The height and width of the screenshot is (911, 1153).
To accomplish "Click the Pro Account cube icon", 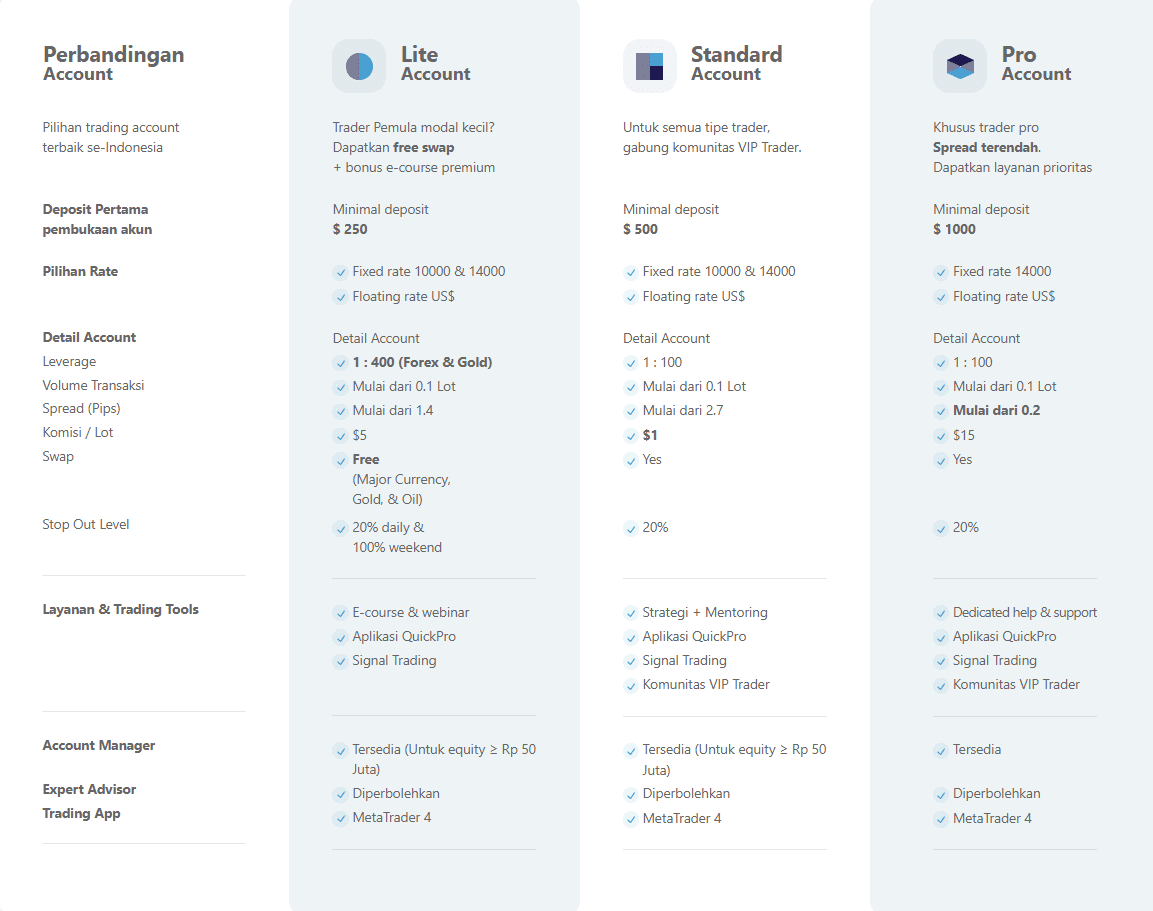I will (960, 66).
